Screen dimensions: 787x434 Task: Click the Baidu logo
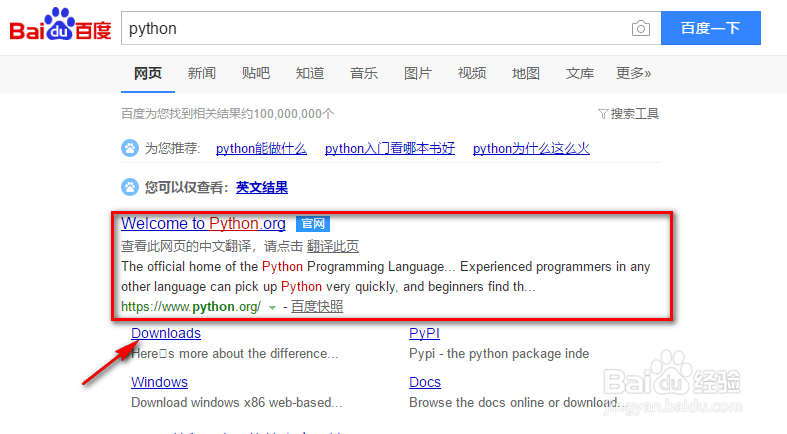(x=60, y=24)
